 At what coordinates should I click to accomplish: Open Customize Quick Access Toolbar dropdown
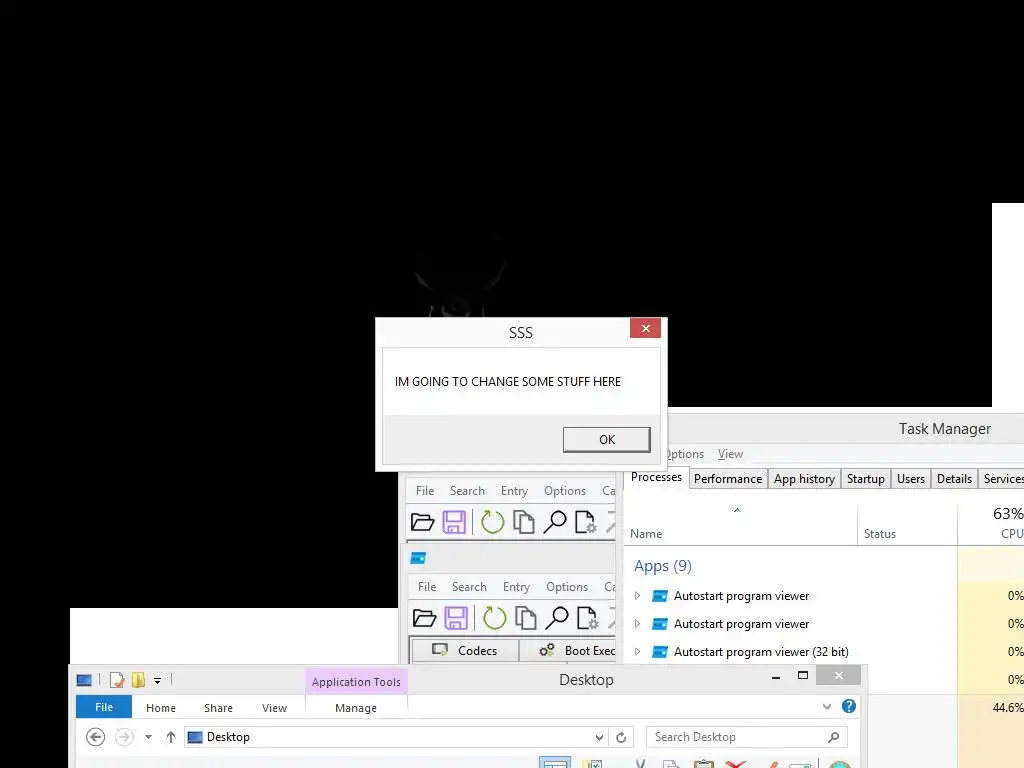(x=157, y=680)
